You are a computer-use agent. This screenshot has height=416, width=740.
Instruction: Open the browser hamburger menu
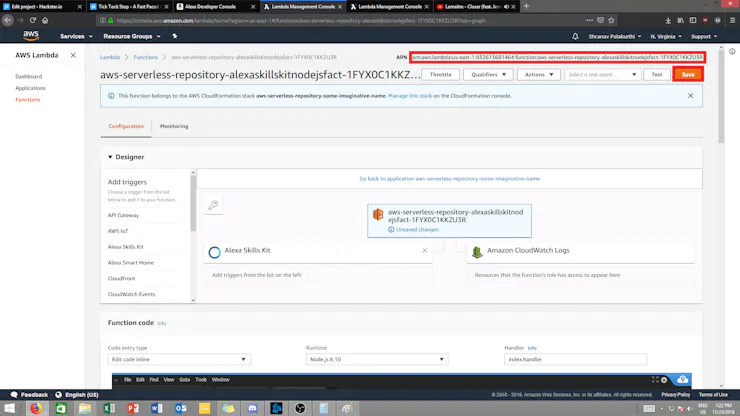click(732, 20)
